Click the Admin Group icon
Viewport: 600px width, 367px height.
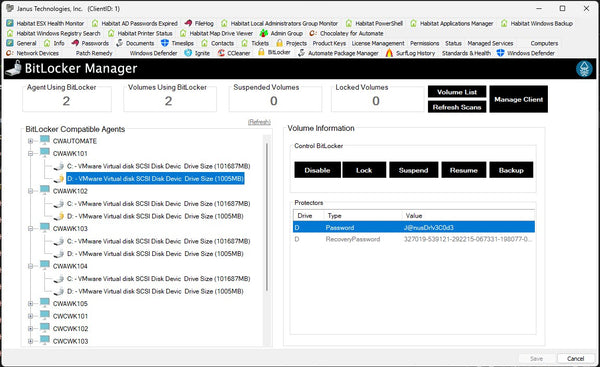264,33
